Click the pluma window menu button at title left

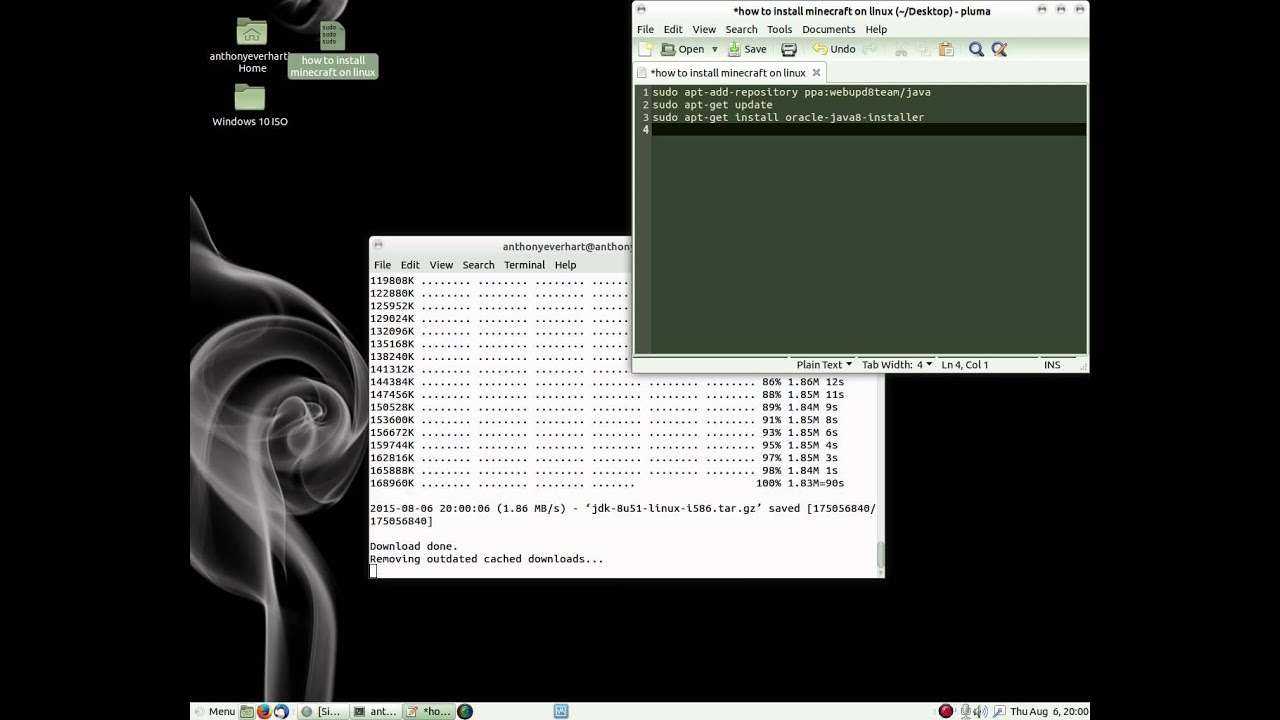click(643, 10)
